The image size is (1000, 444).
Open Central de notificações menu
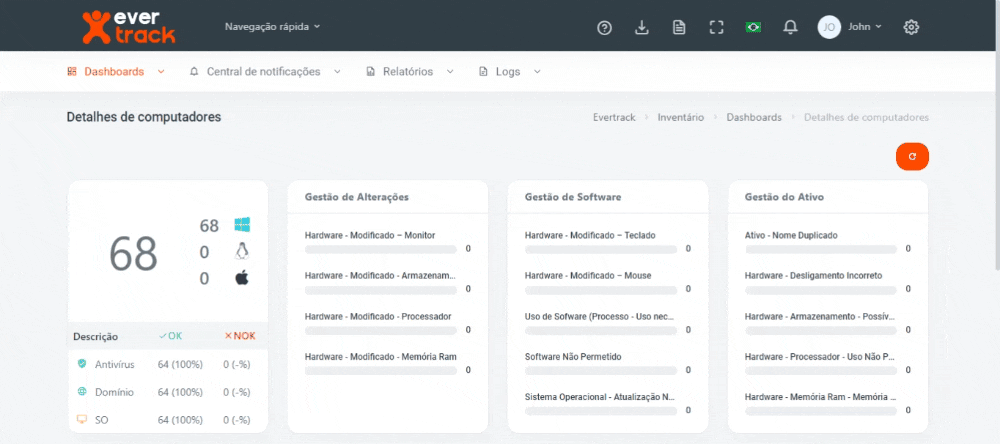(264, 72)
